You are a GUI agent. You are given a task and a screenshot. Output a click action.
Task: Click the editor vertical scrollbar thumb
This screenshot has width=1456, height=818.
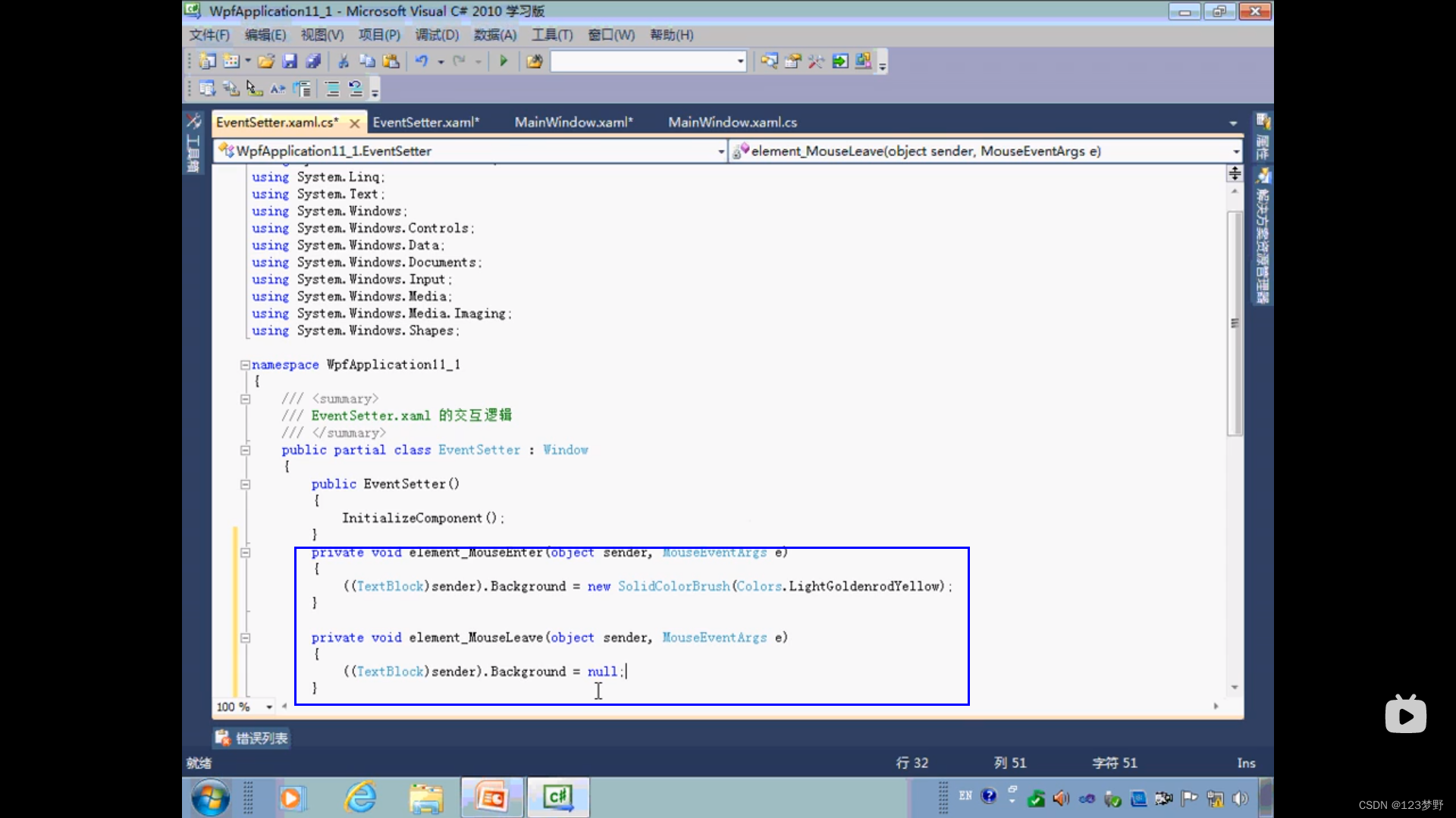tap(1235, 323)
